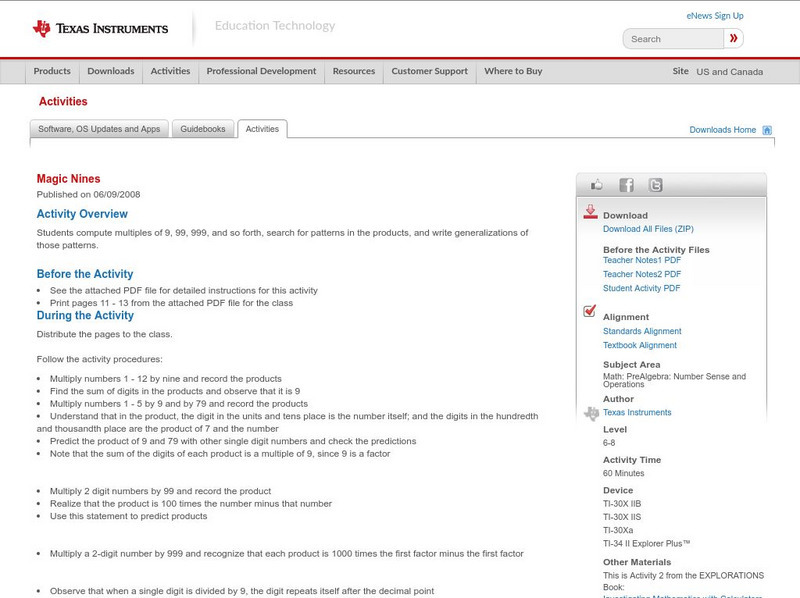
Task: Click the Activity Overview heading
Action: (82, 214)
